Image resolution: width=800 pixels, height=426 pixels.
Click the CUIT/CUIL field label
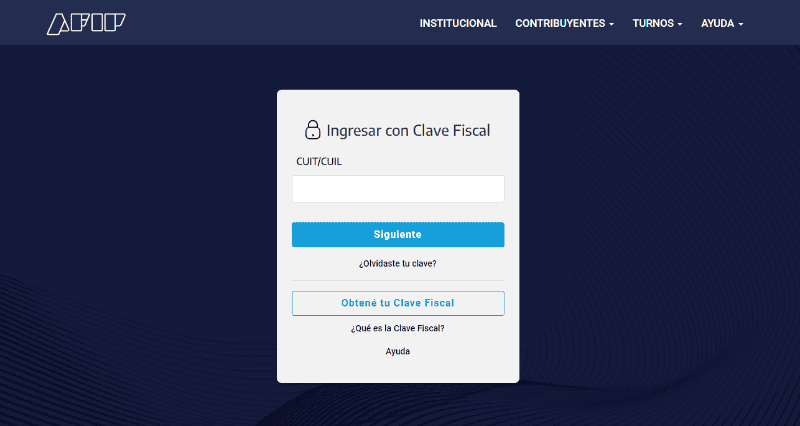click(x=319, y=161)
